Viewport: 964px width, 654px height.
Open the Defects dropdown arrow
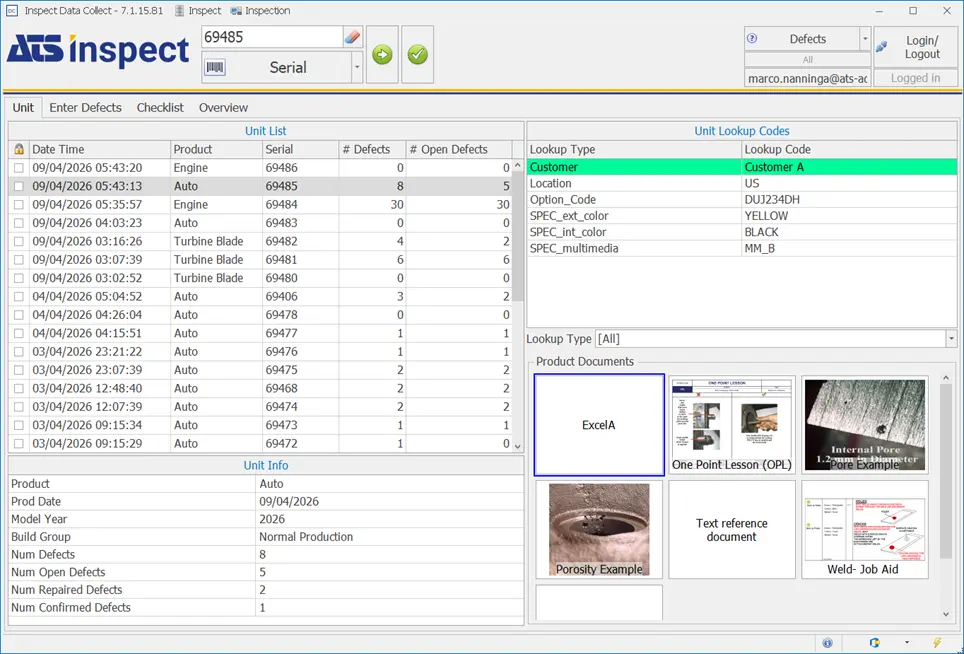(x=865, y=39)
